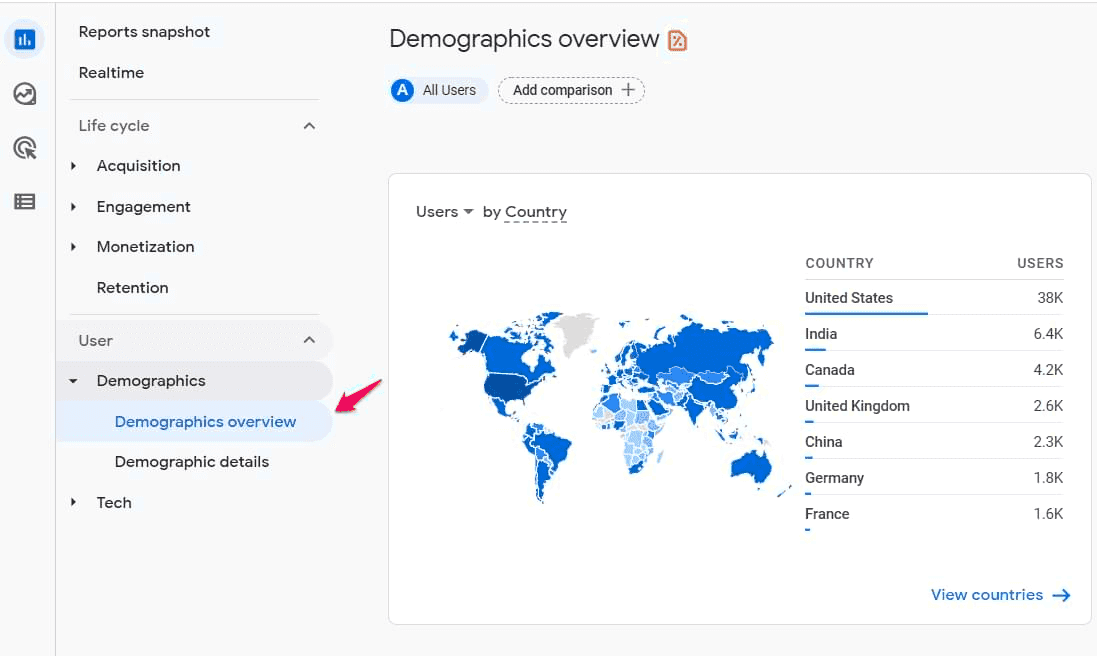1097x656 pixels.
Task: Click the Add comparison button
Action: point(571,90)
